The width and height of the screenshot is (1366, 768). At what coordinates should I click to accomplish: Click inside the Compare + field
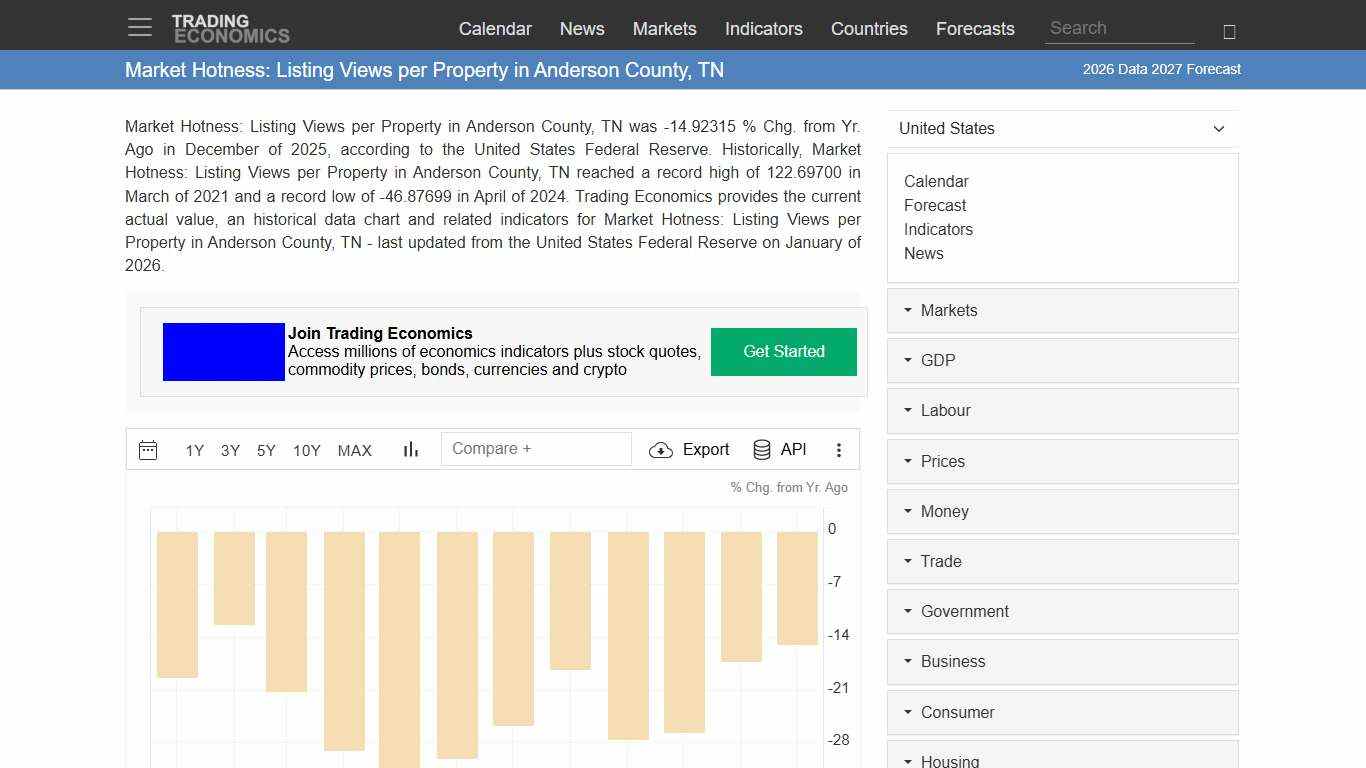(x=536, y=448)
